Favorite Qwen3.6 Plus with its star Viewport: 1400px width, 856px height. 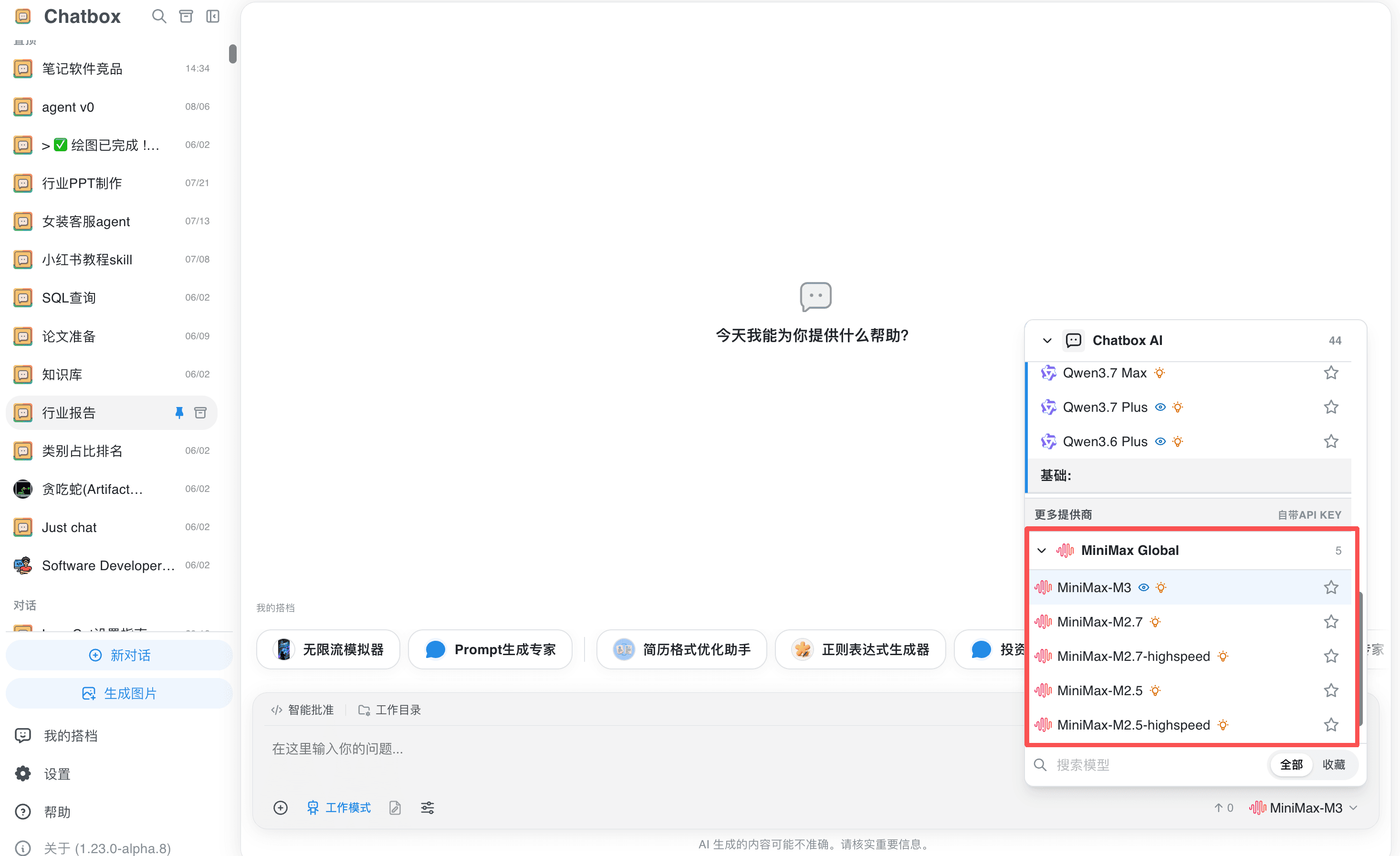[x=1331, y=441]
